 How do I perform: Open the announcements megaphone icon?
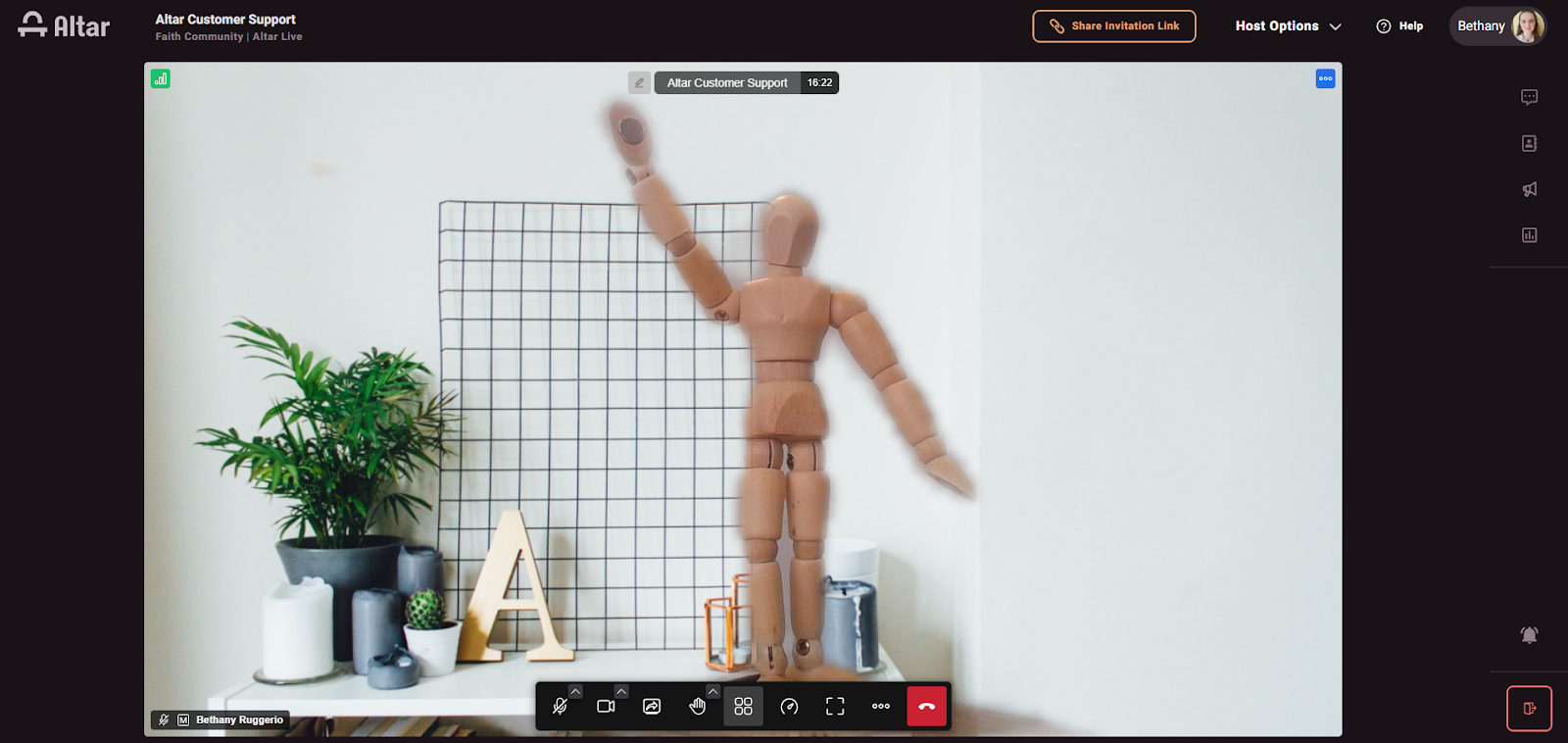point(1529,189)
